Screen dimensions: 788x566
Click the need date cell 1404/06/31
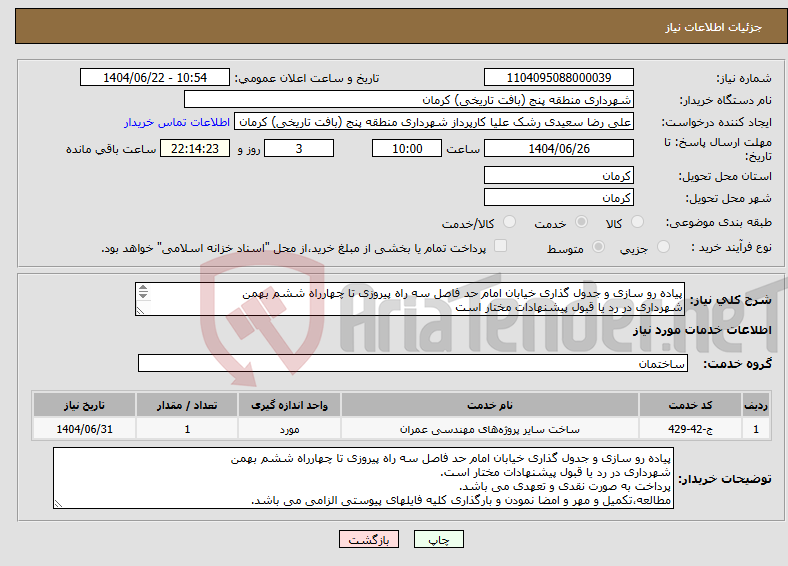84,429
